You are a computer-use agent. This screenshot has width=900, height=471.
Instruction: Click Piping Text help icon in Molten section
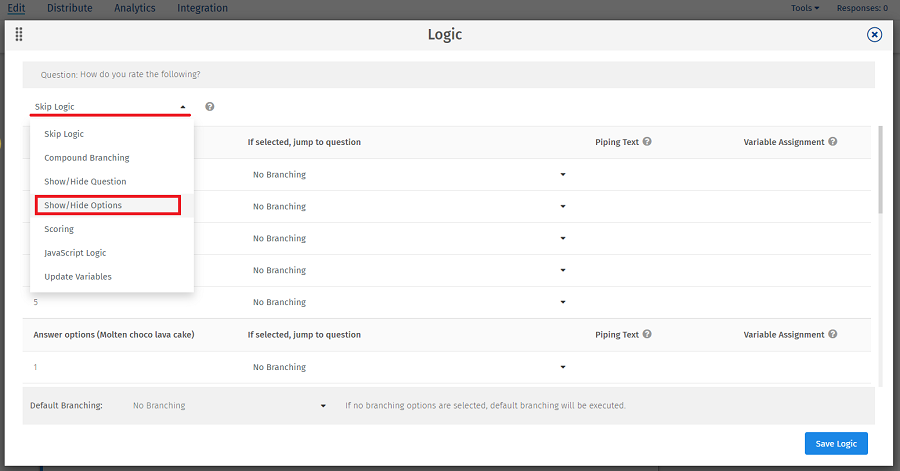tap(647, 335)
